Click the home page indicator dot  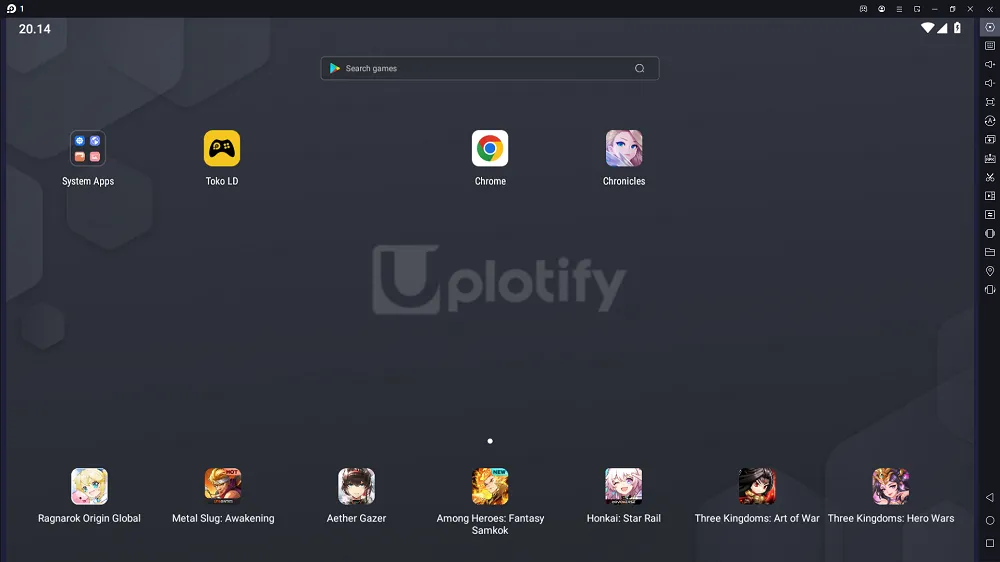[x=490, y=441]
